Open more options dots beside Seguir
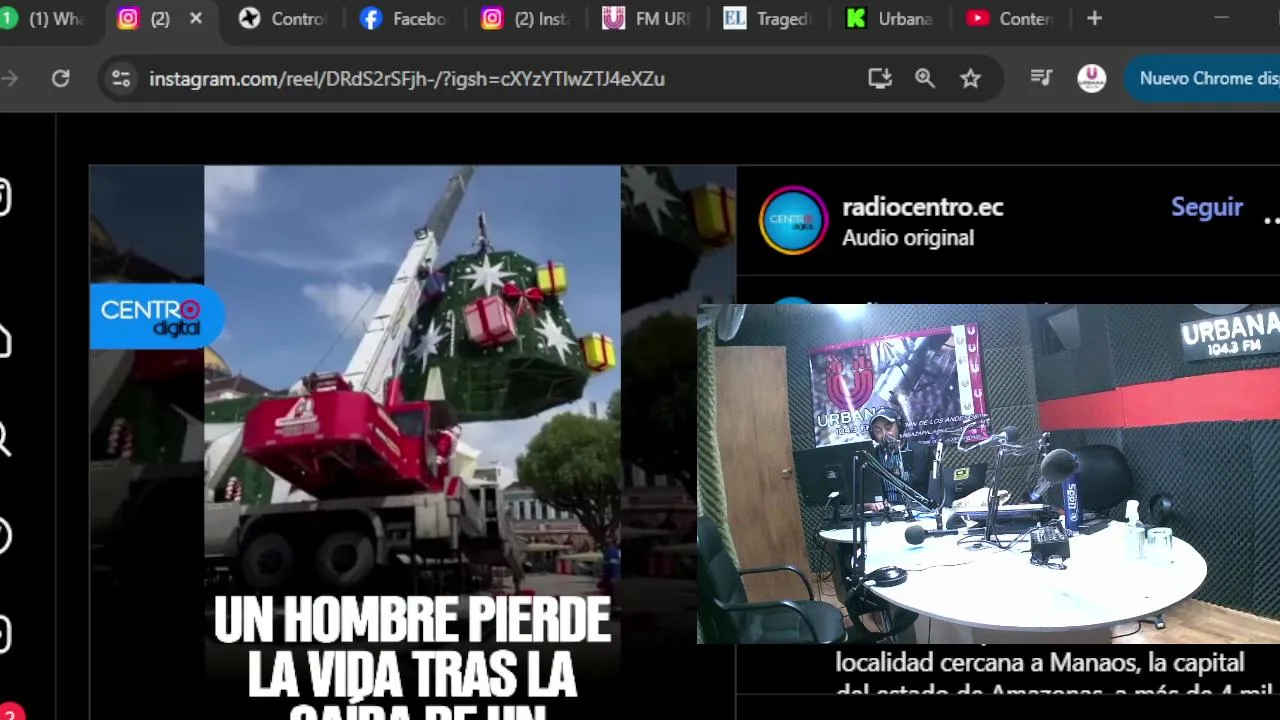Viewport: 1280px width, 720px height. tap(1271, 220)
